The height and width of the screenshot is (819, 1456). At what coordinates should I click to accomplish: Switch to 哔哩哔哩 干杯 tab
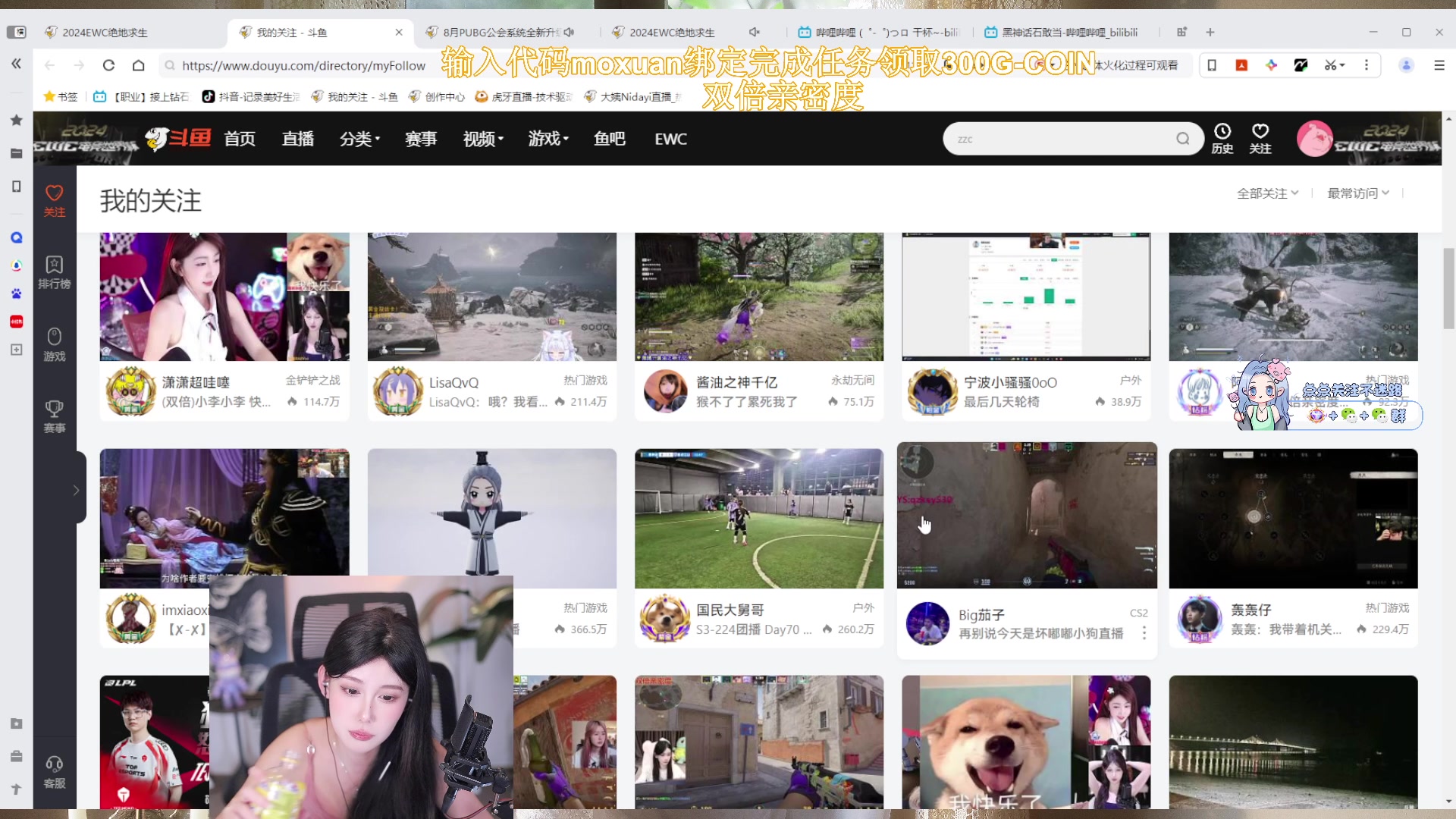(880, 32)
